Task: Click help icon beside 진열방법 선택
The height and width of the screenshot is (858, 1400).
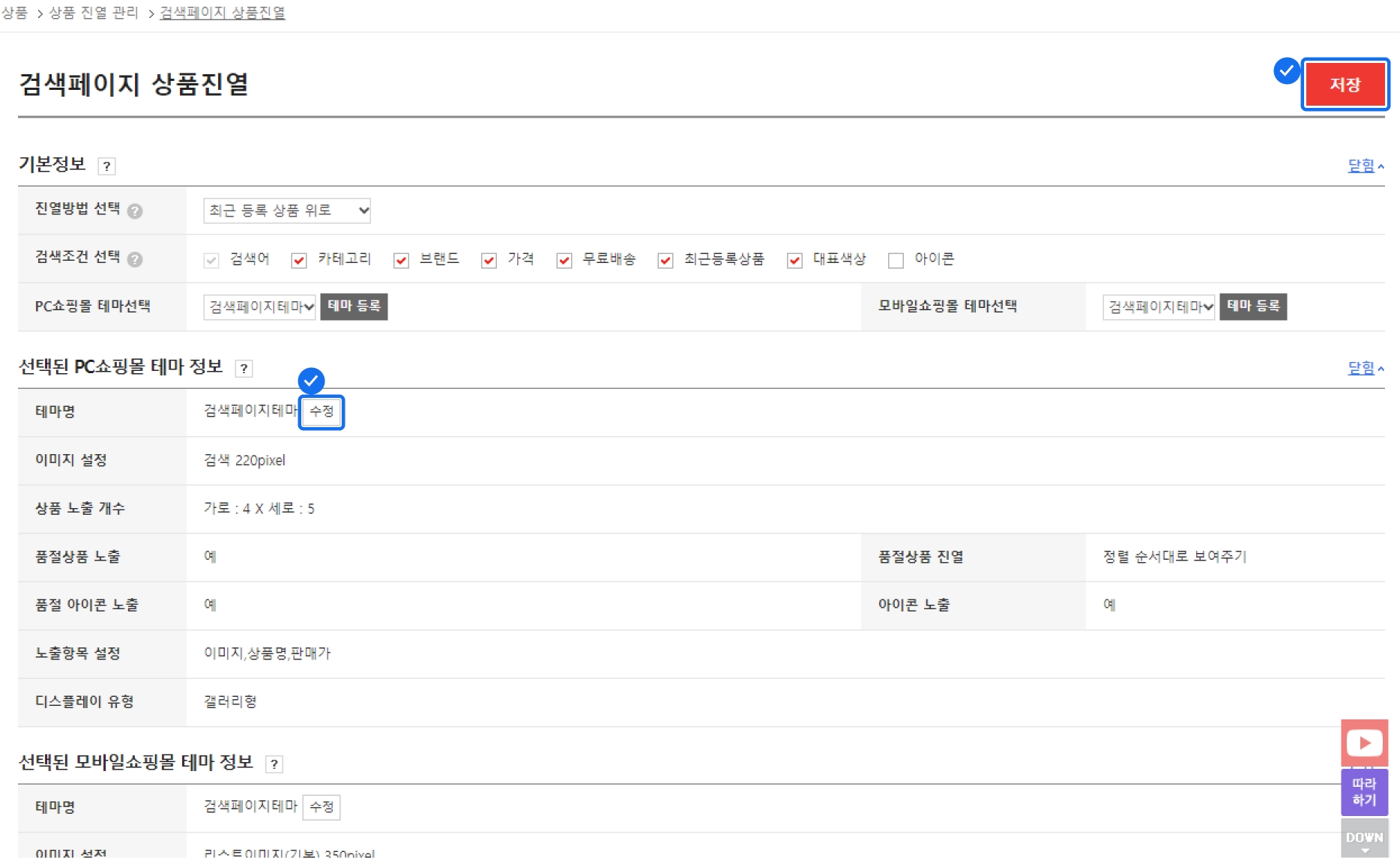Action: [x=135, y=211]
